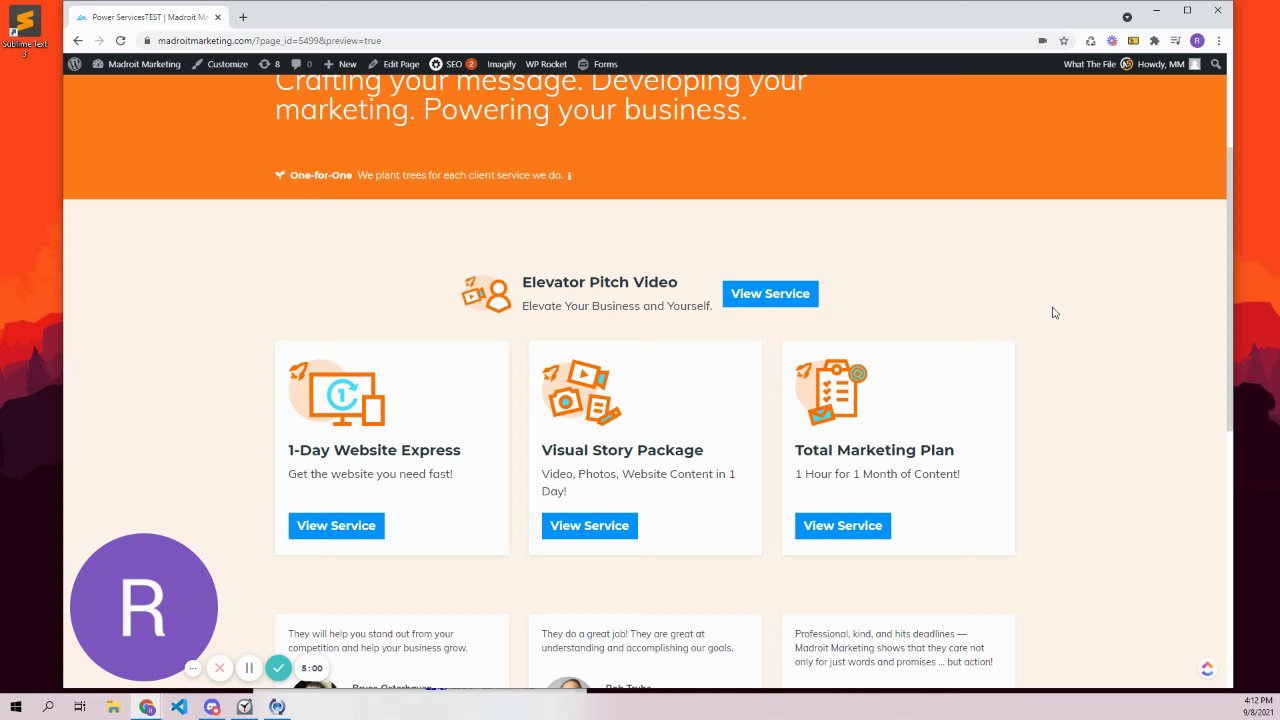This screenshot has height=720, width=1280.
Task: Open the Chrome three-dot menu
Action: pyautogui.click(x=1219, y=41)
